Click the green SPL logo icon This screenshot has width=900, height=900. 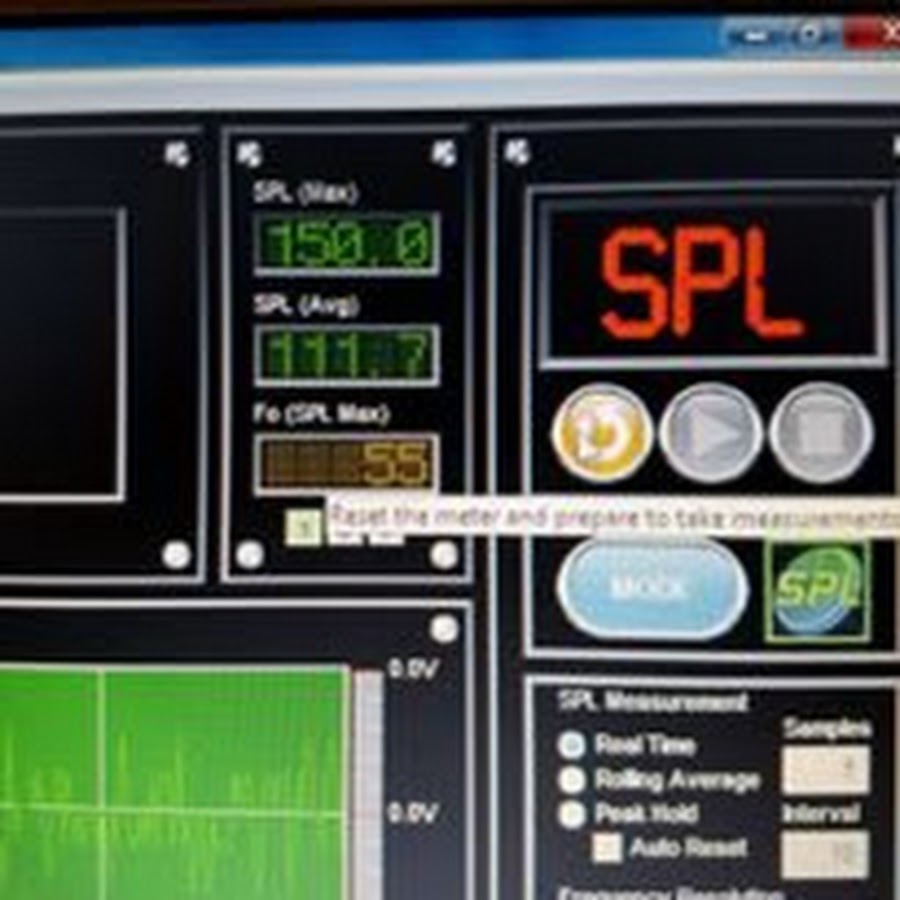pyautogui.click(x=817, y=591)
